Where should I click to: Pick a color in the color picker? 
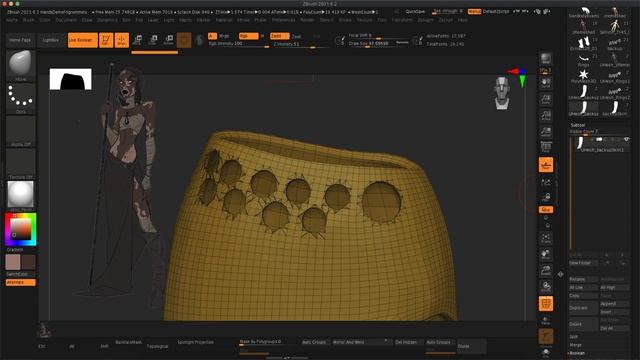coord(20,229)
